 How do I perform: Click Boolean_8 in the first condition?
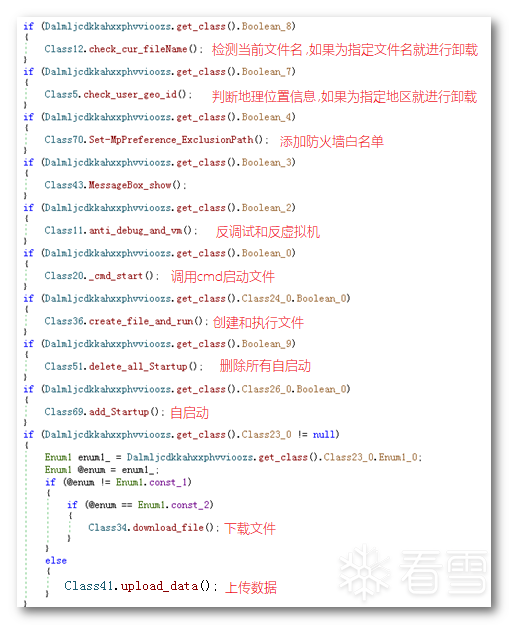[x=267, y=26]
